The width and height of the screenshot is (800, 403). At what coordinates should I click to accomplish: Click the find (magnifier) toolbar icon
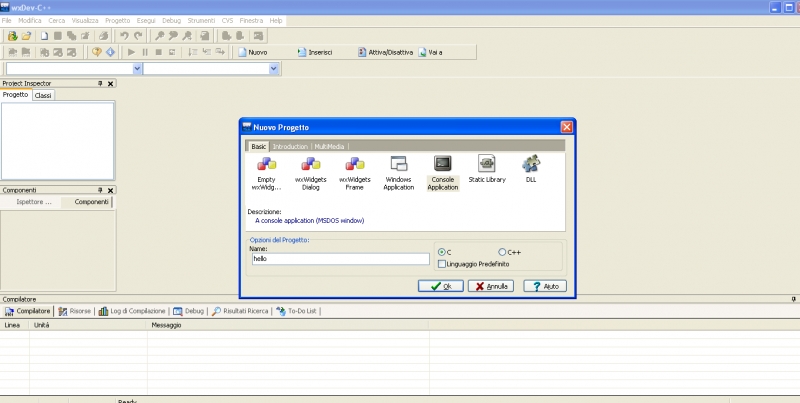click(160, 36)
